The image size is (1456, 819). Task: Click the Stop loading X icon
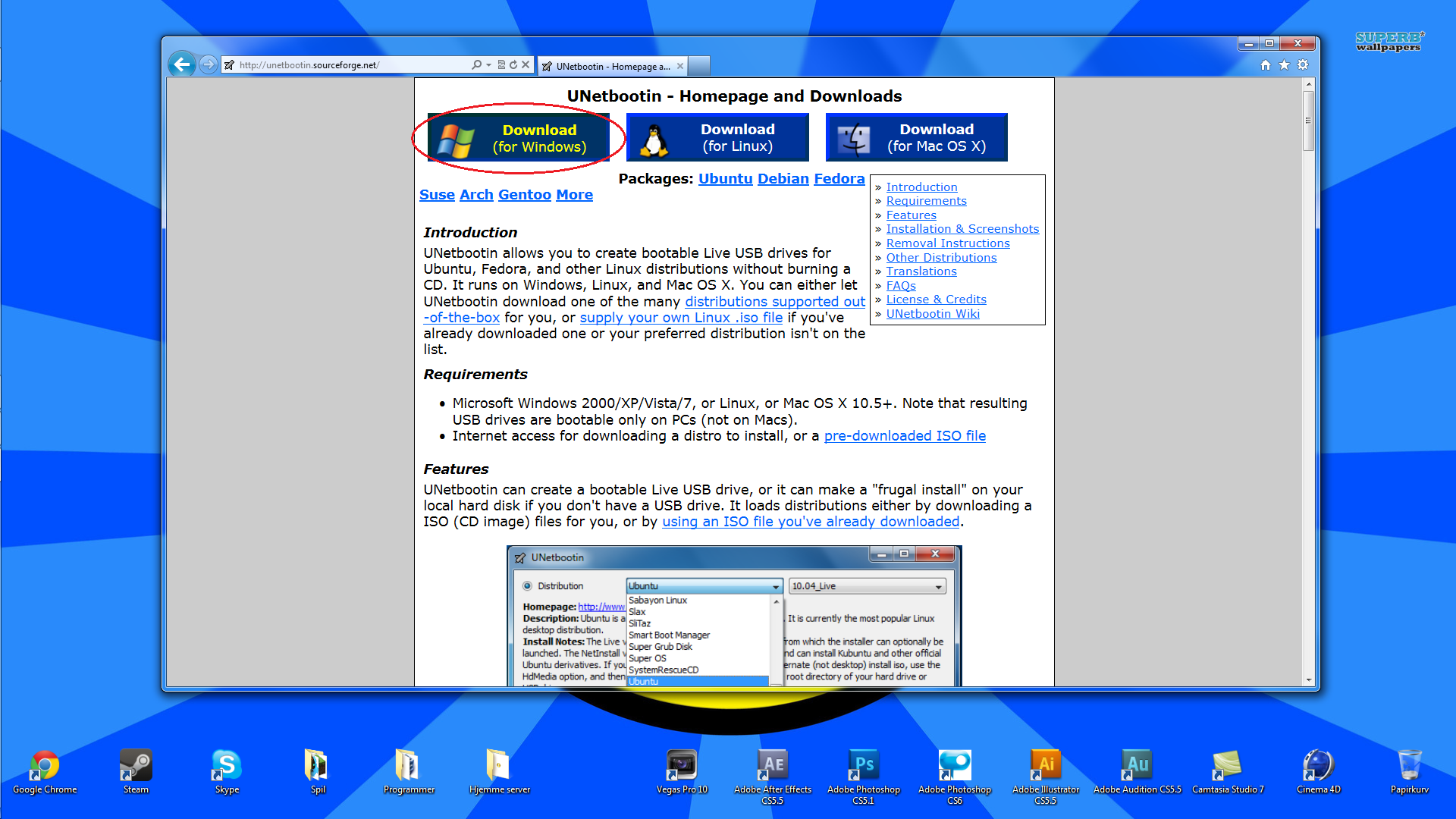[526, 65]
